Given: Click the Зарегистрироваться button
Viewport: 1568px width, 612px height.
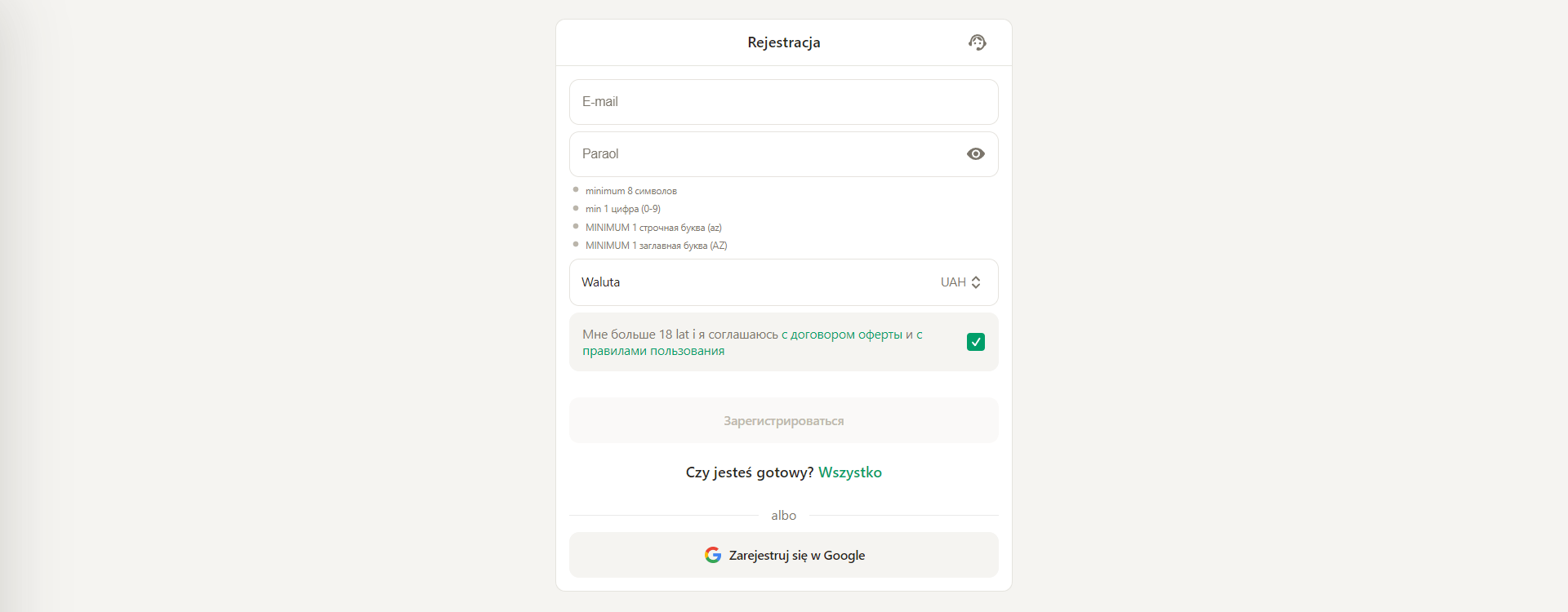Looking at the screenshot, I should click(x=784, y=420).
